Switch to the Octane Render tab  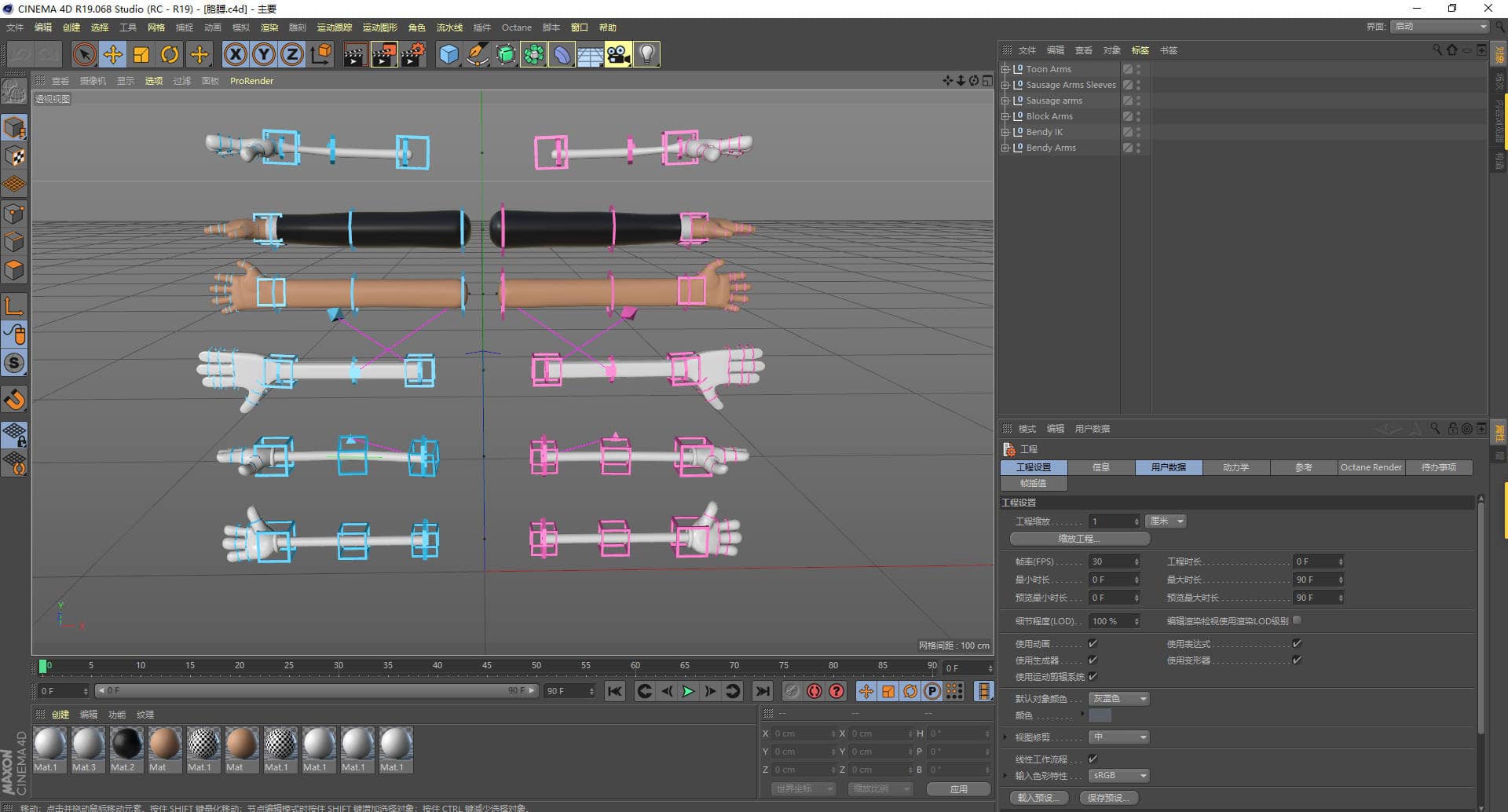[1371, 467]
